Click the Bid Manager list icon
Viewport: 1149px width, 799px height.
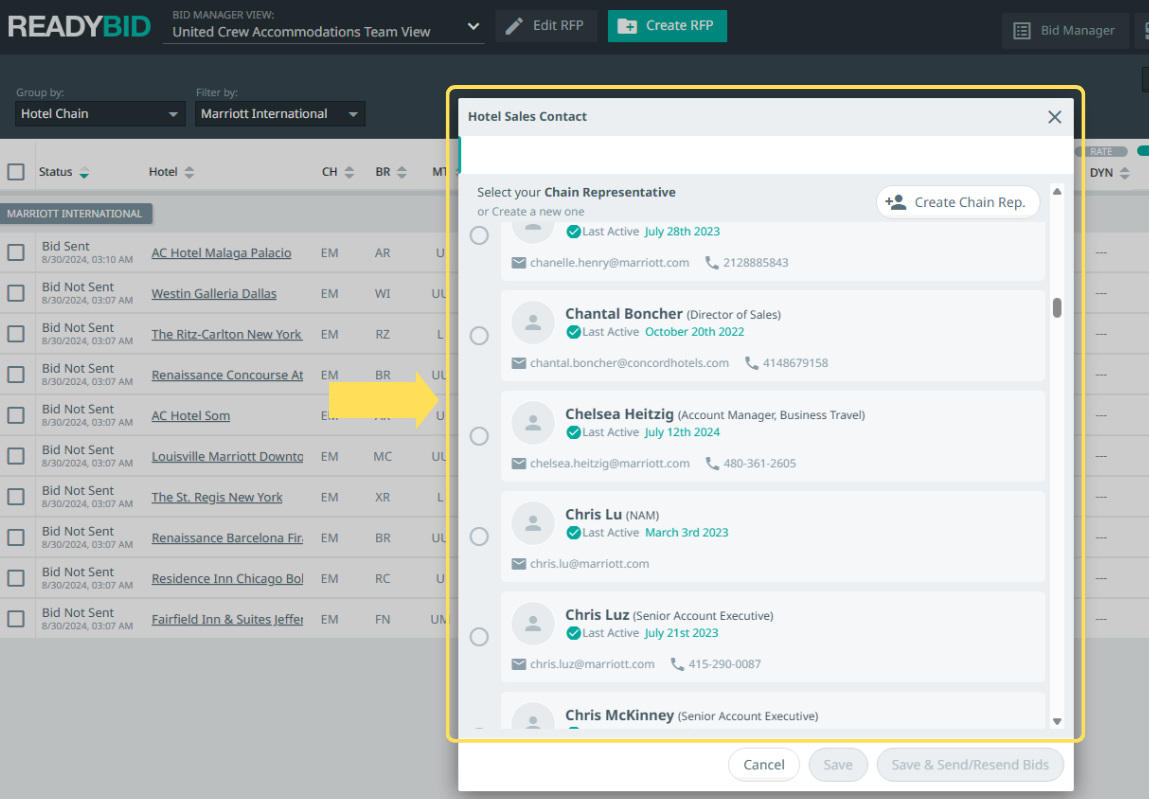coord(1021,31)
